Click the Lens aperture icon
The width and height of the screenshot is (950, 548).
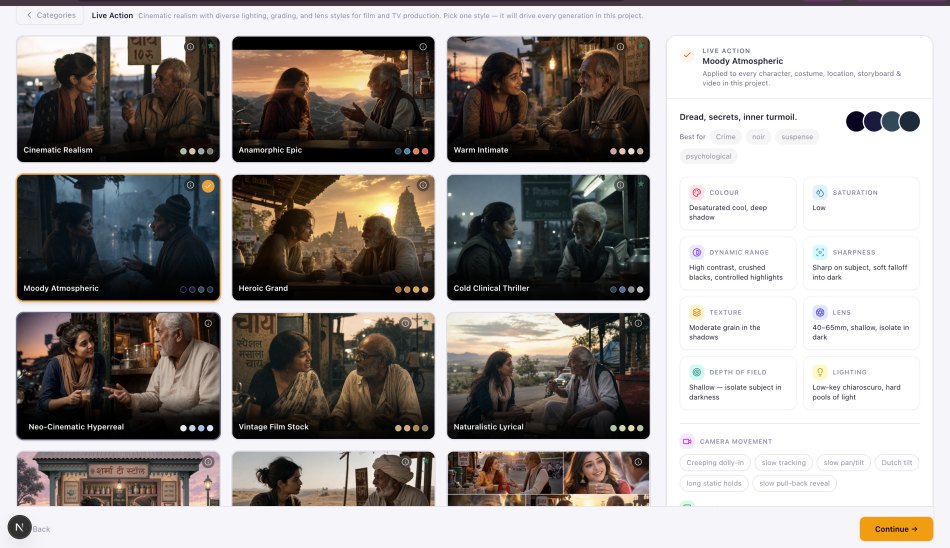820,312
